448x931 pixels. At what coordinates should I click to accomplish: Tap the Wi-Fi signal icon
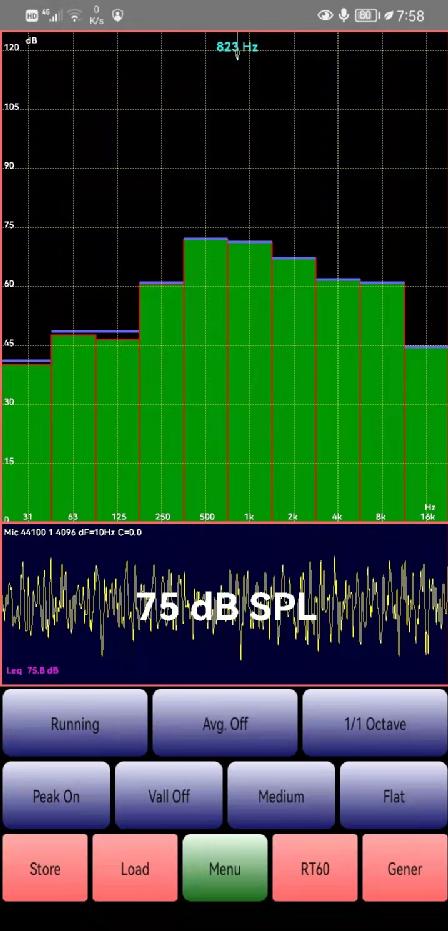tap(74, 16)
